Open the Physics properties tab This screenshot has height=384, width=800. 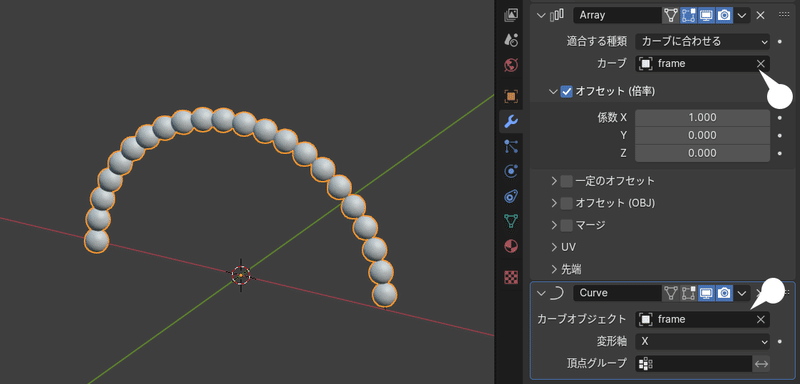click(x=511, y=171)
